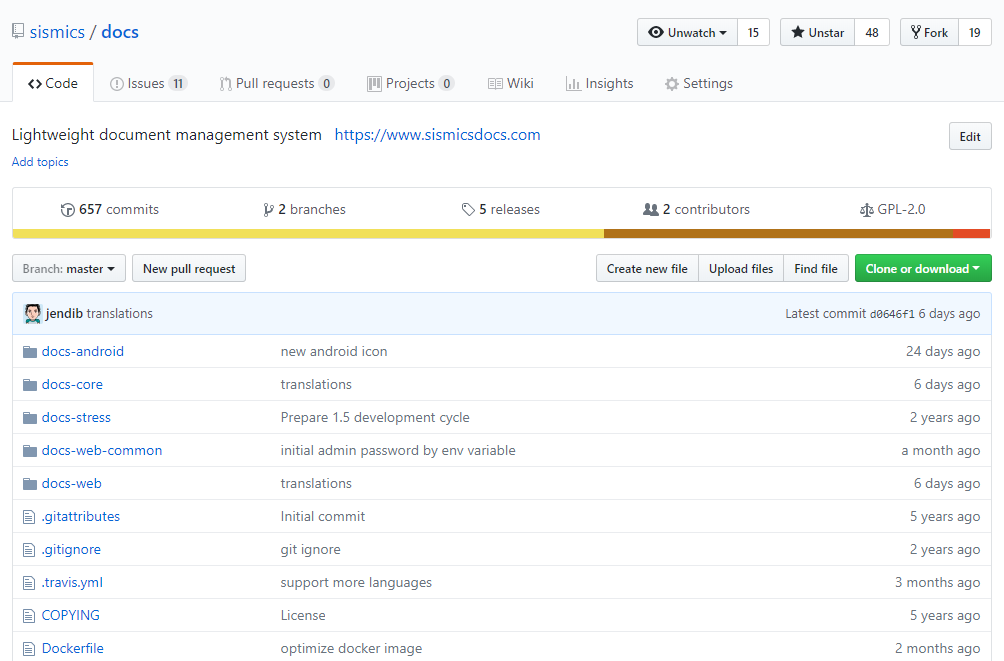
Task: Open the Clone or download dropdown
Action: (923, 268)
